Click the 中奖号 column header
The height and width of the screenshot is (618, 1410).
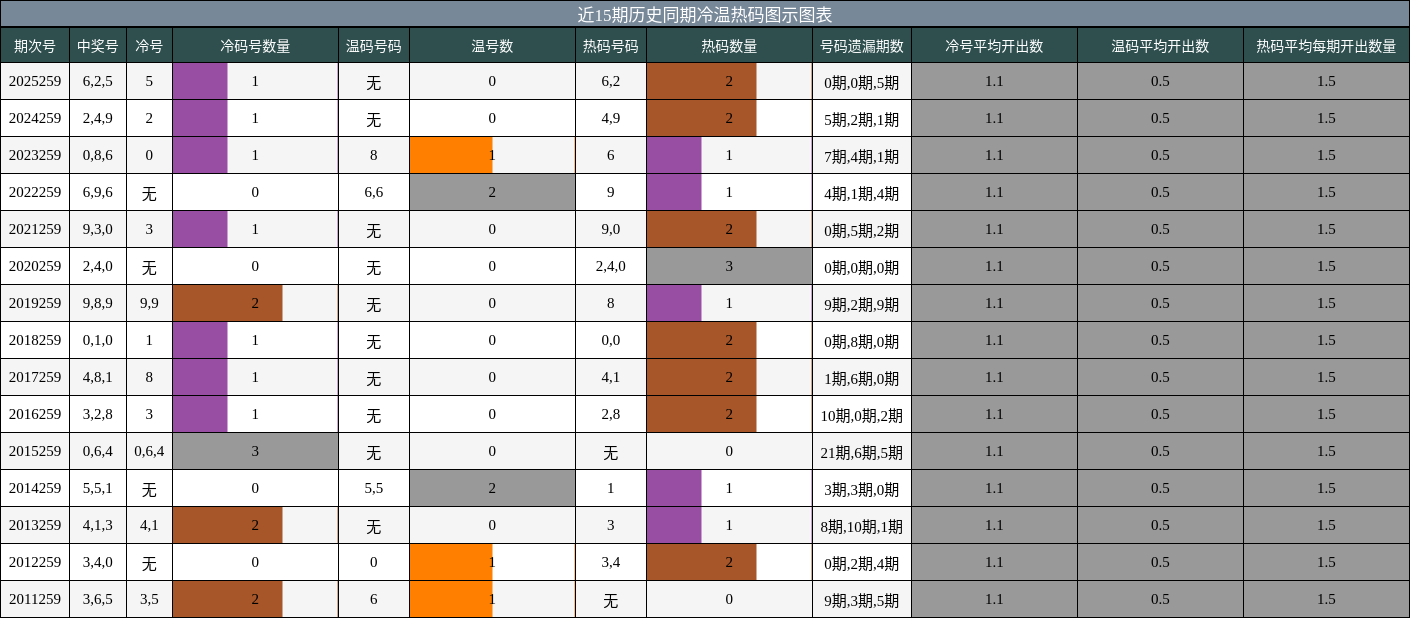[x=98, y=45]
